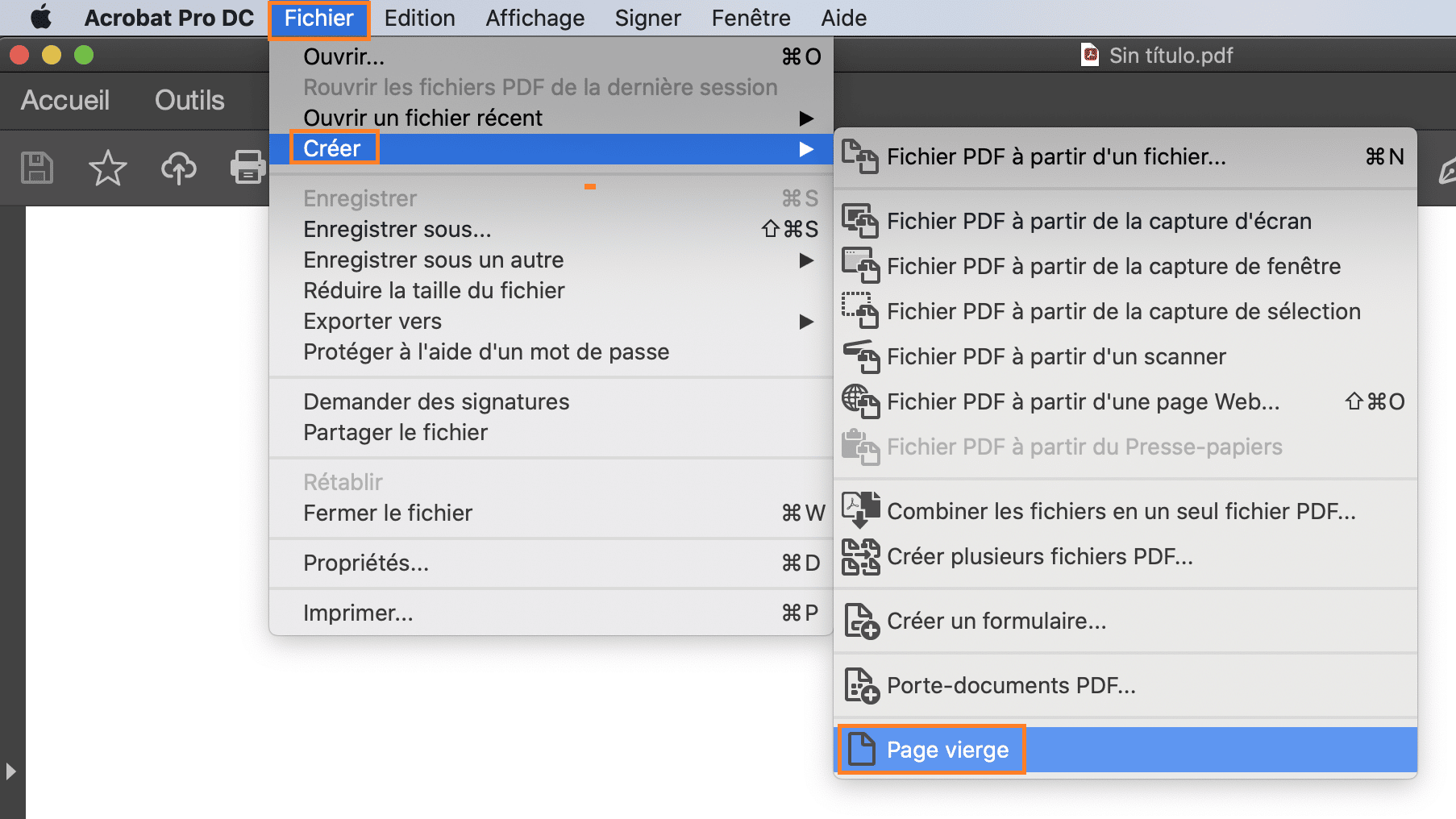
Task: Click the star favorites icon
Action: [107, 167]
